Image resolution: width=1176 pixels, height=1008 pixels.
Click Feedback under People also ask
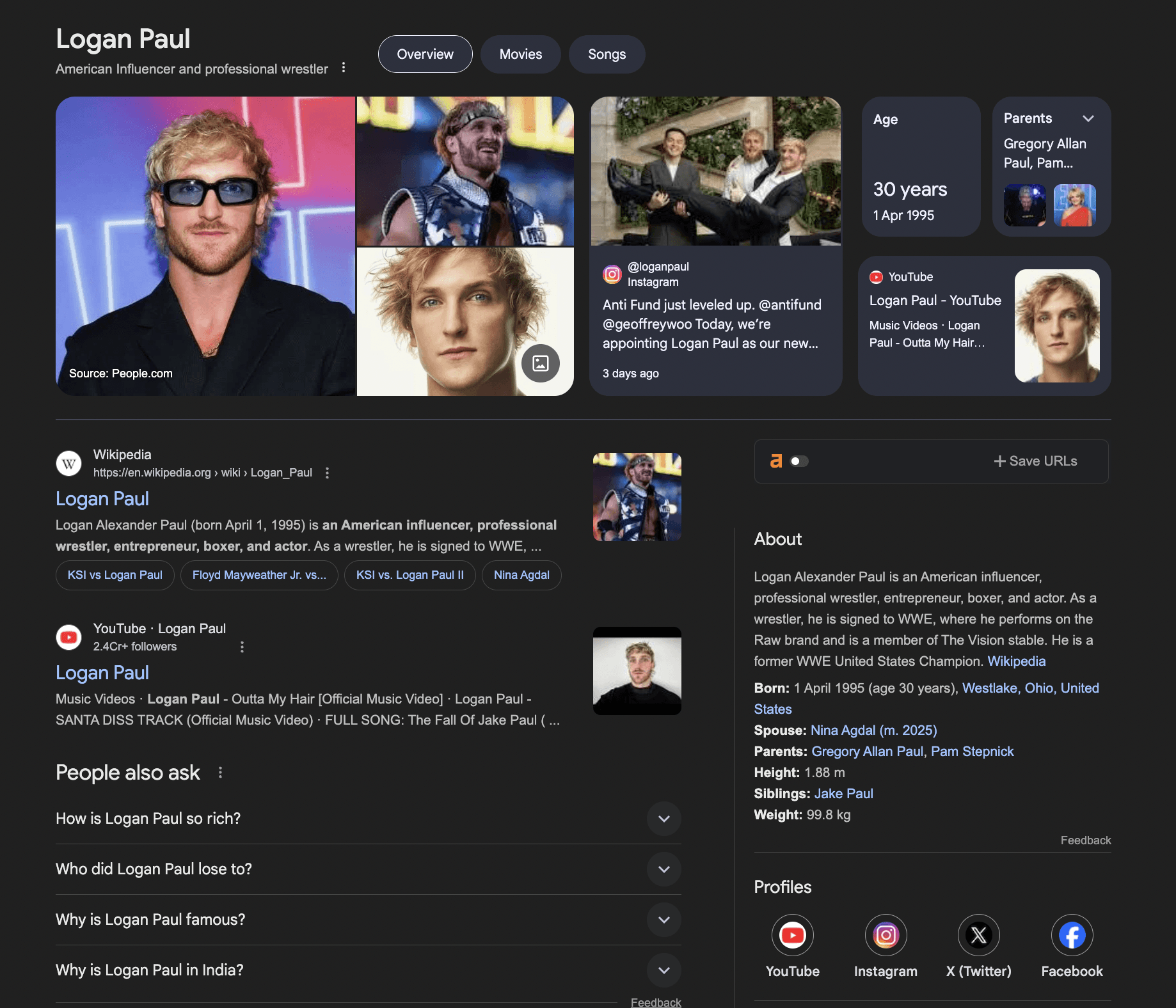click(656, 1002)
